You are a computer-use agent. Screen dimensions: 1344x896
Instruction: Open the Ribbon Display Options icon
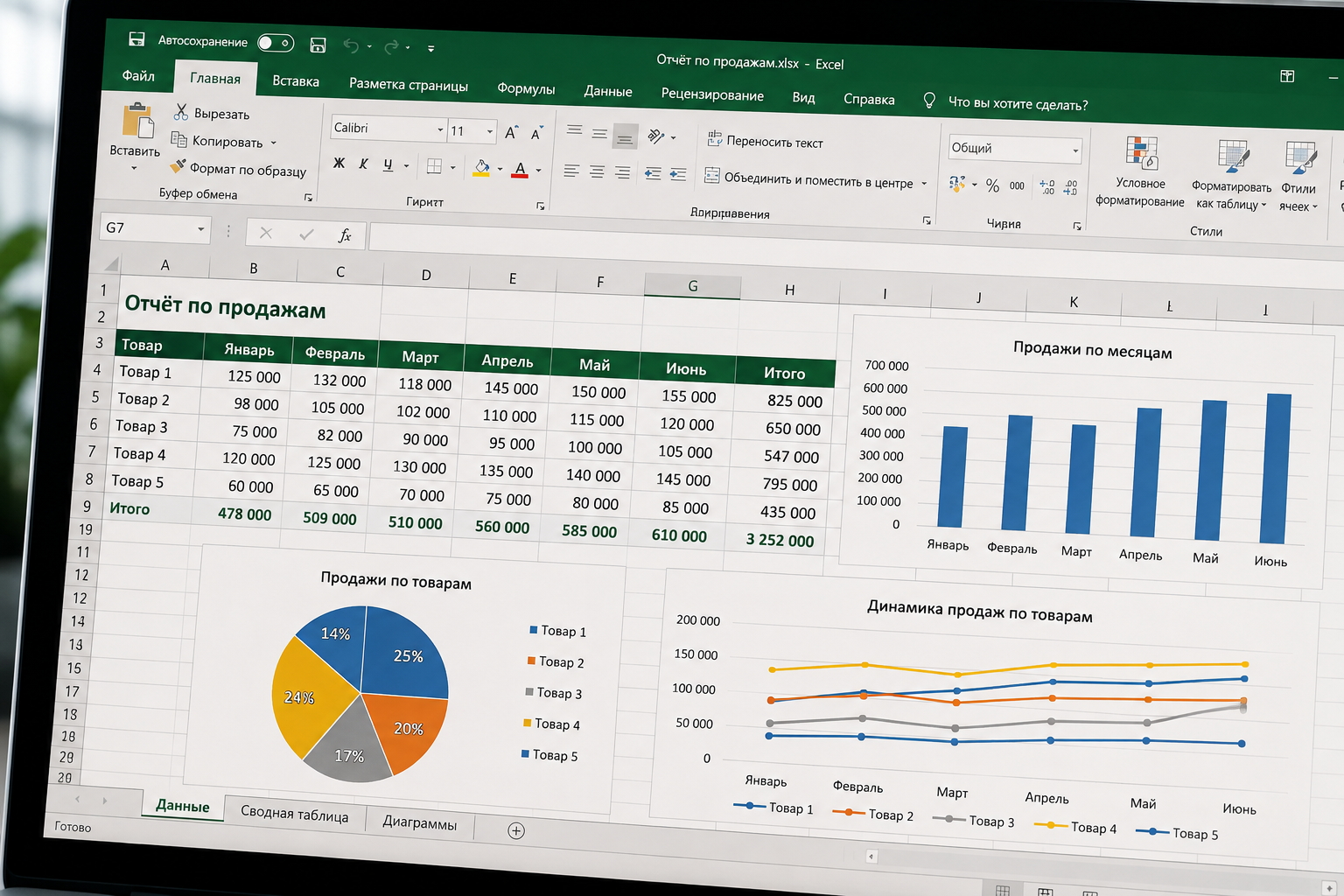[x=1287, y=76]
